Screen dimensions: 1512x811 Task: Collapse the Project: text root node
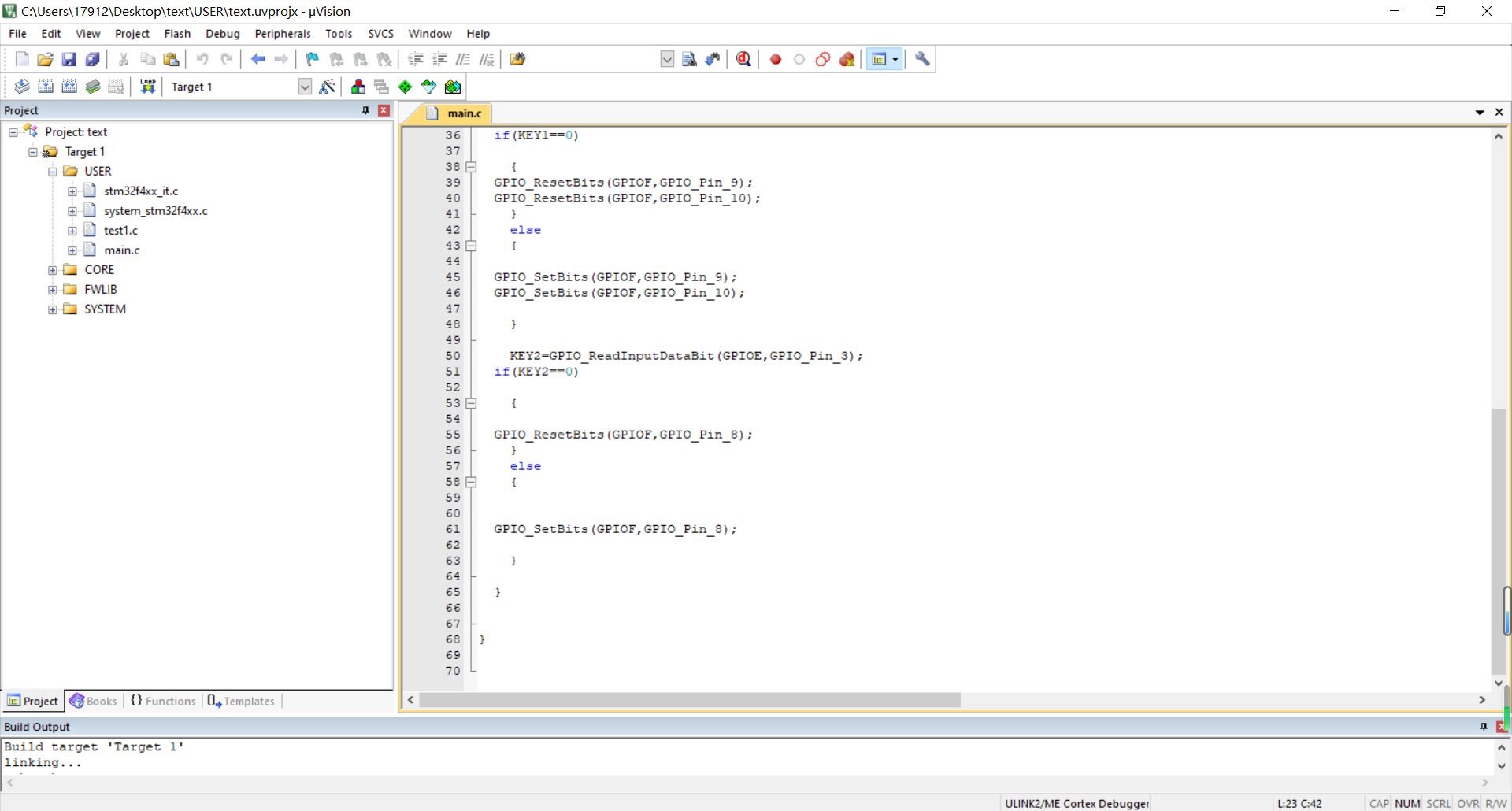pyautogui.click(x=13, y=132)
